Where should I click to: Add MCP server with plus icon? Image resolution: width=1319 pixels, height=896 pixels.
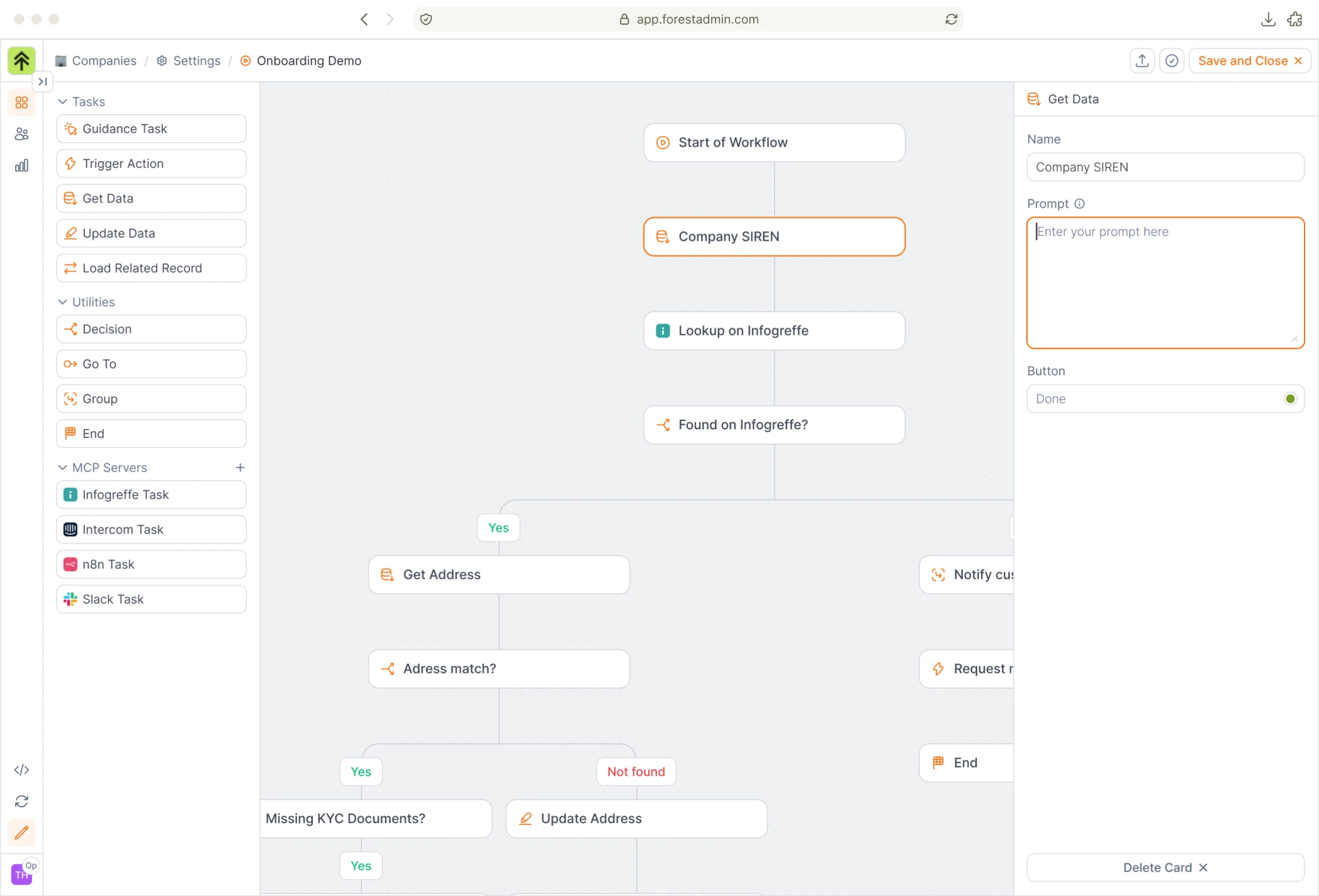[240, 468]
